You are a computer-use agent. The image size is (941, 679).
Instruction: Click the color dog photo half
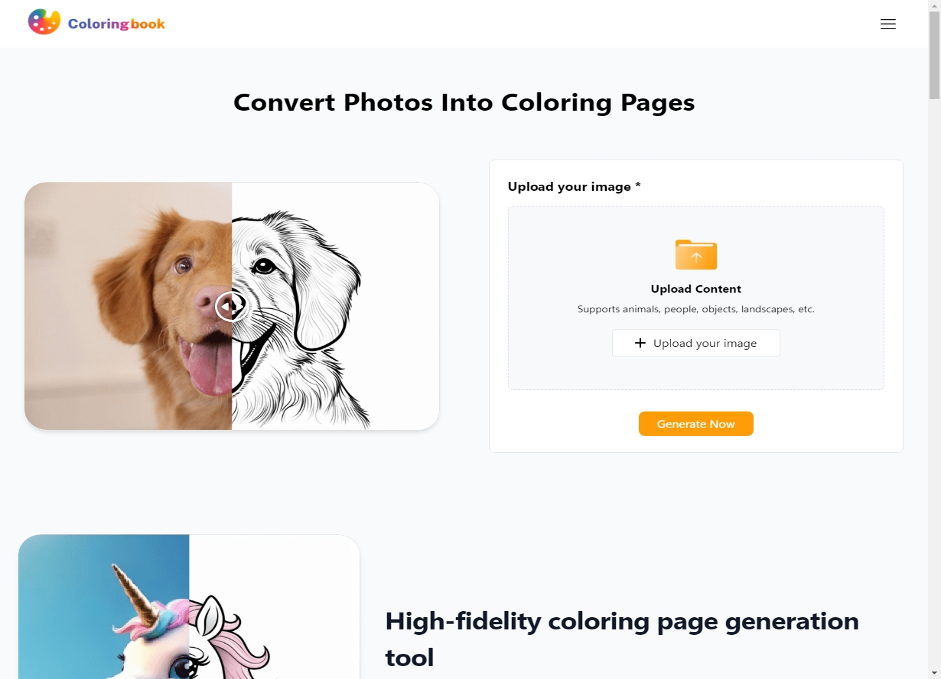(128, 306)
